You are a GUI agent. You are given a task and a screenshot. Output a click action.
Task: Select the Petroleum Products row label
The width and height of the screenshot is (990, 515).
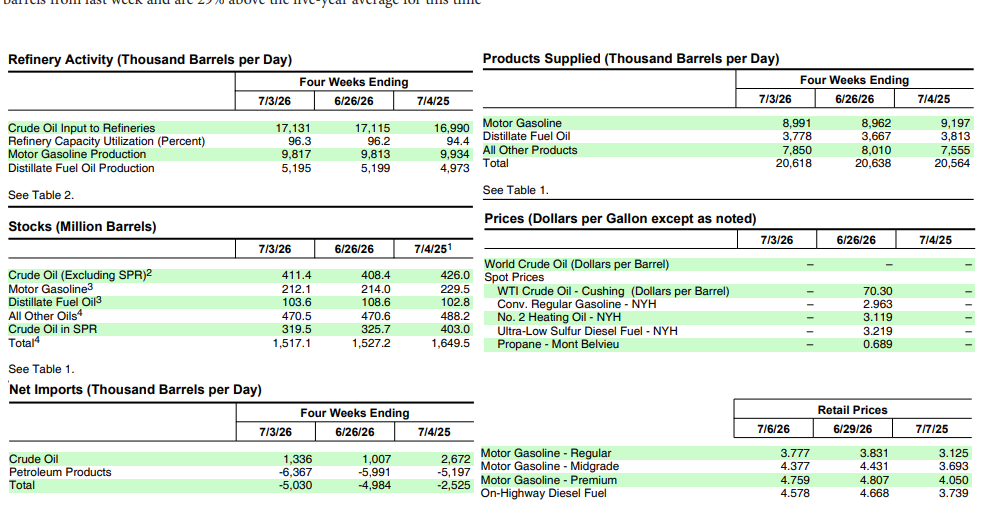[x=60, y=472]
